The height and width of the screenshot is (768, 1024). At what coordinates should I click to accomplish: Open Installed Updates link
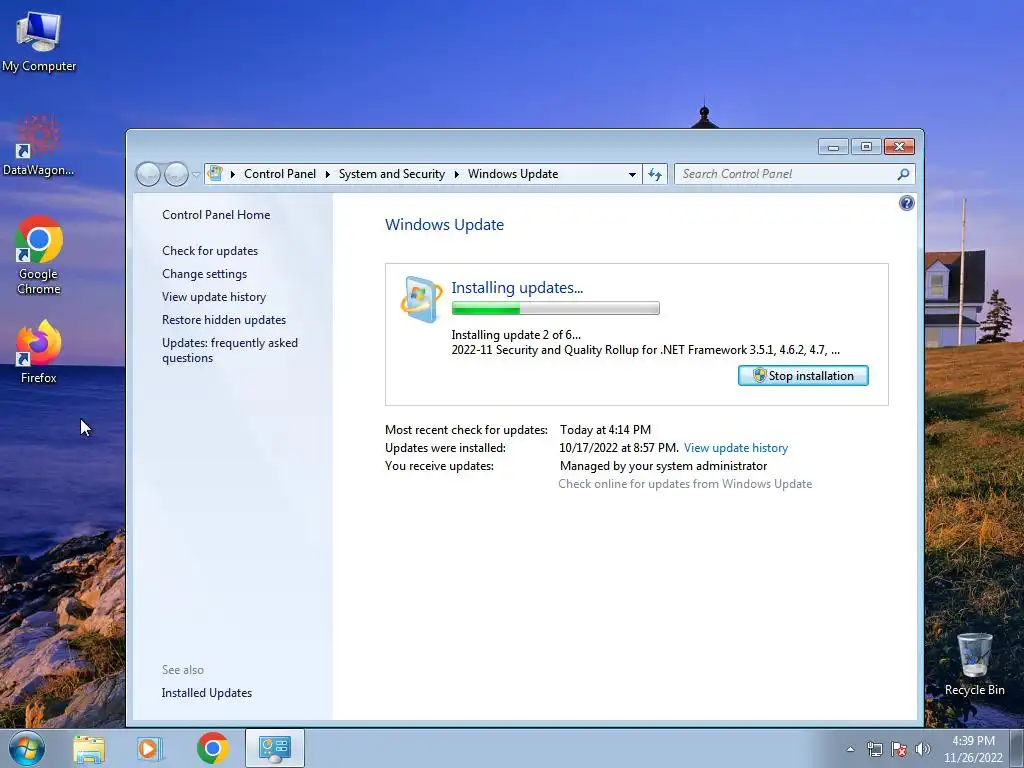click(x=206, y=693)
